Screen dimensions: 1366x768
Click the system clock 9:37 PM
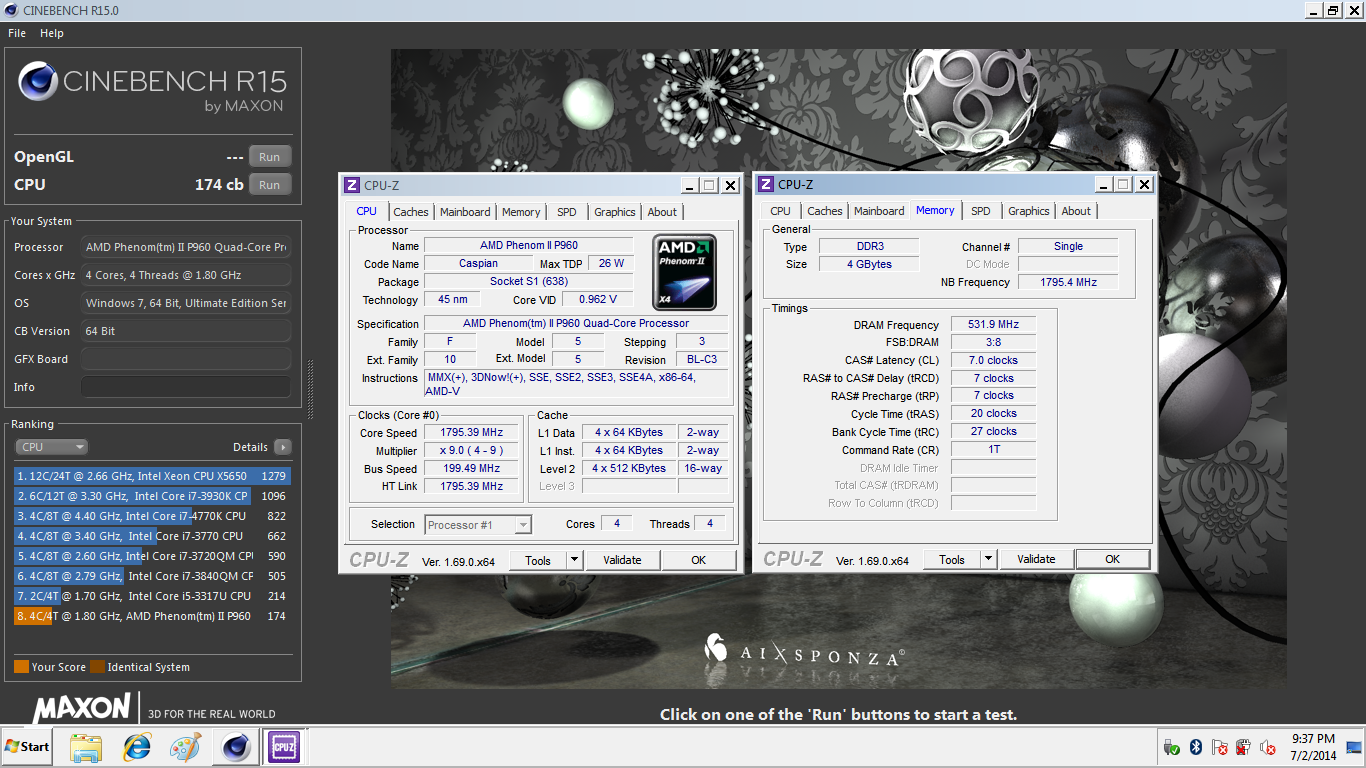pyautogui.click(x=1313, y=738)
